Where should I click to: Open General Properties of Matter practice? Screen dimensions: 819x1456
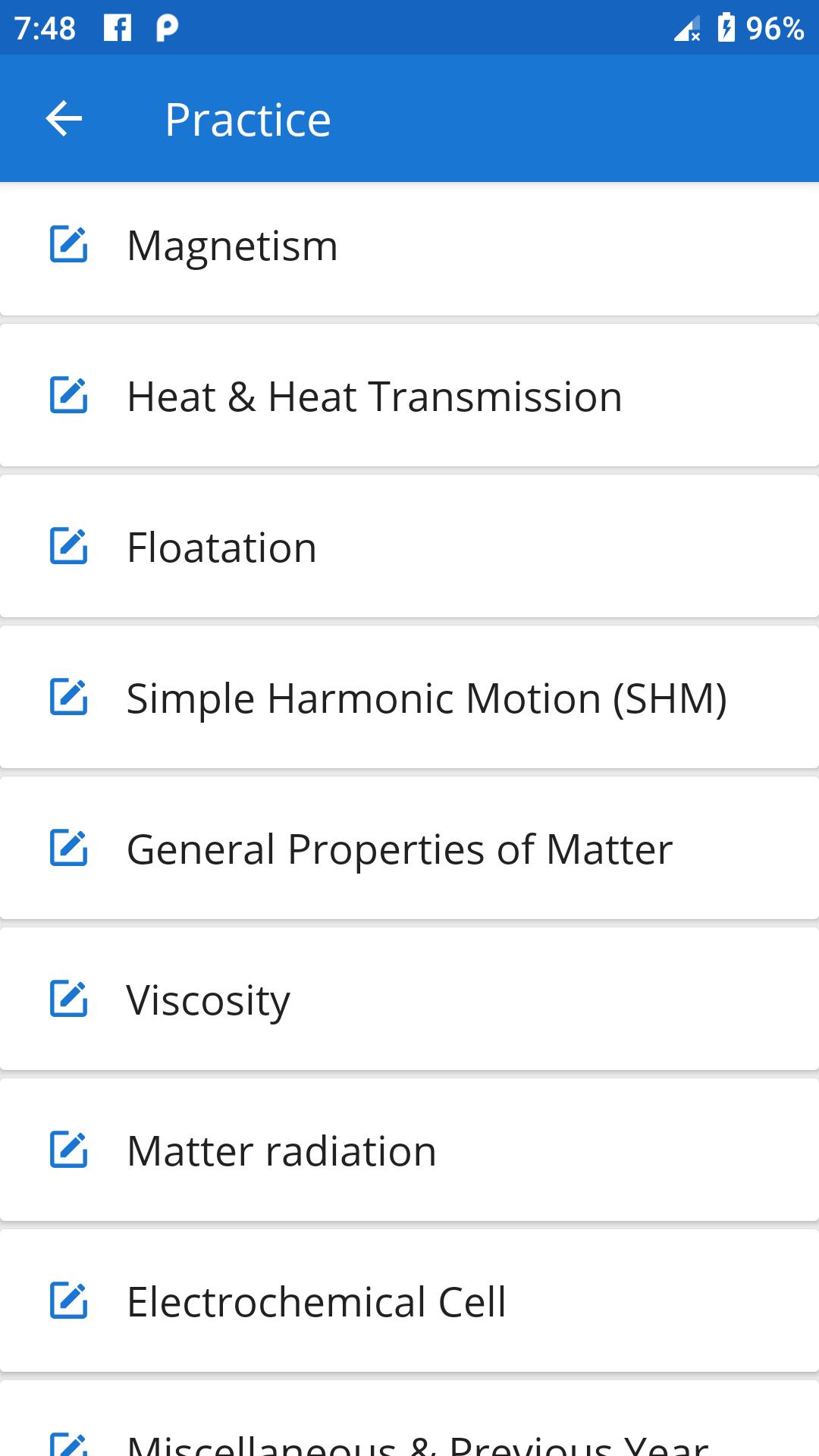(400, 849)
